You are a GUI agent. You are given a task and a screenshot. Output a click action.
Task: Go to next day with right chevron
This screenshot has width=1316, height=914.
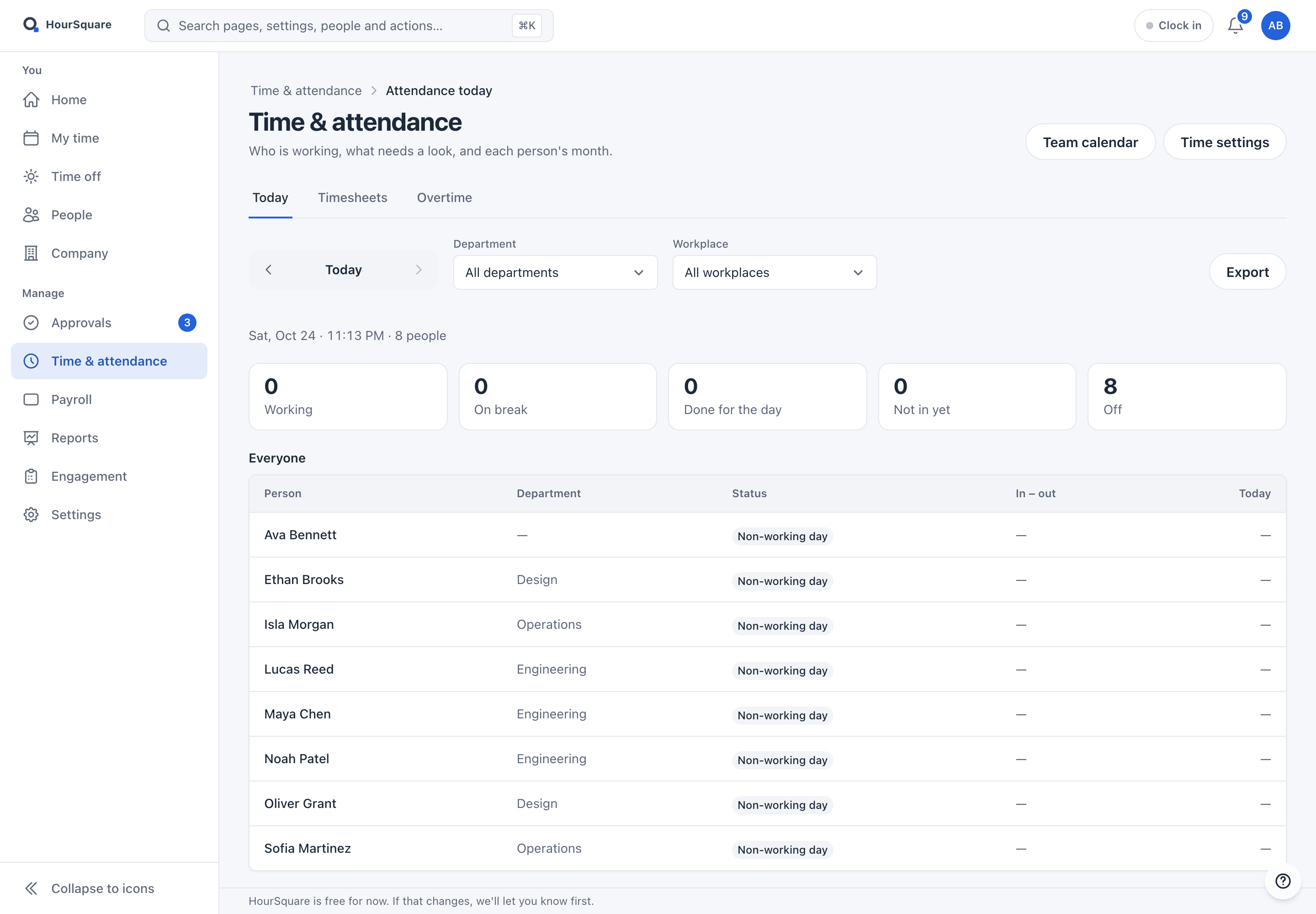(419, 270)
